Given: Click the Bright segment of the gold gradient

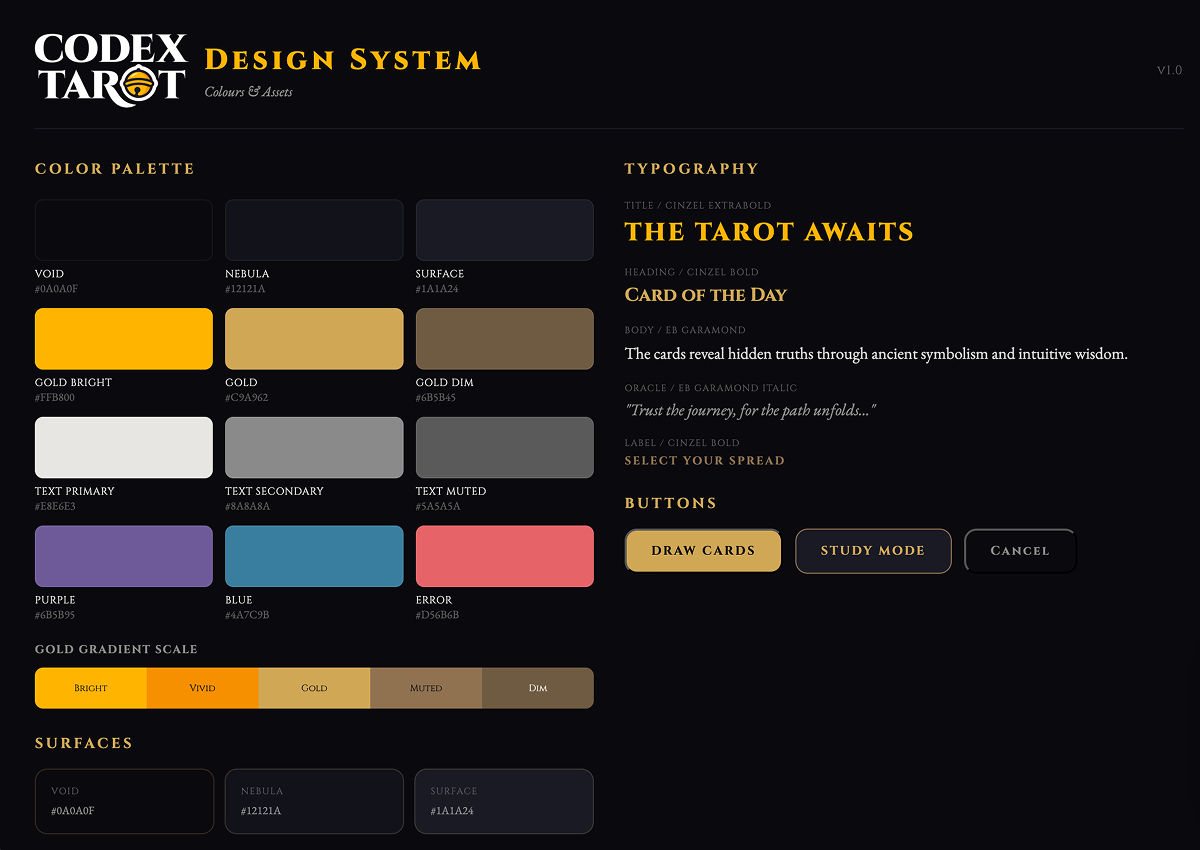Looking at the screenshot, I should tap(91, 687).
